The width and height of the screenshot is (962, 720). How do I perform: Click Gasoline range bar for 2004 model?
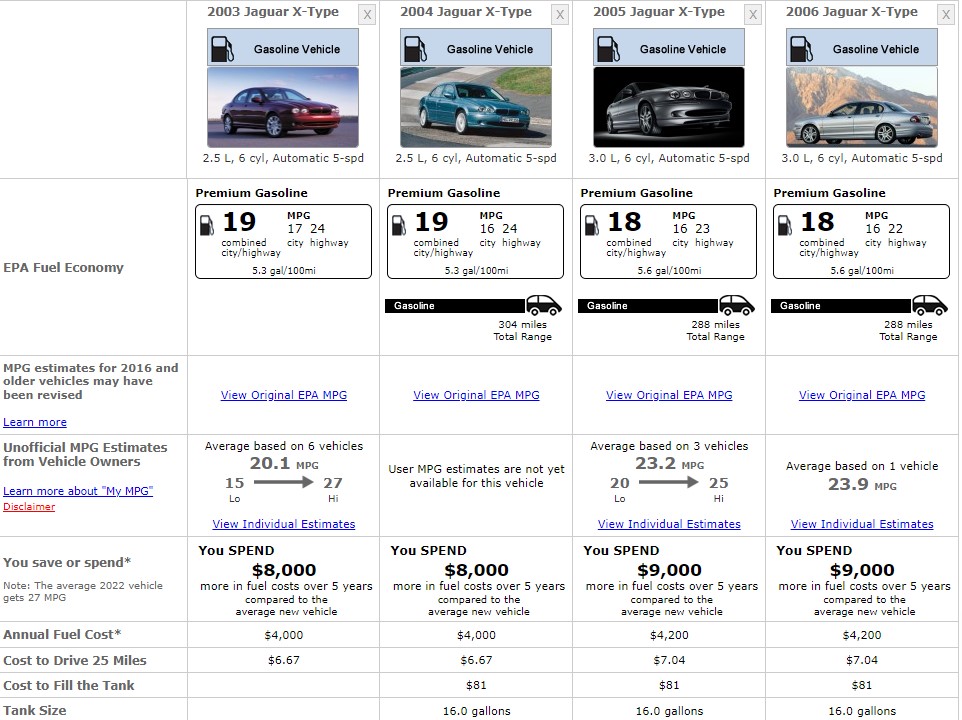455,305
